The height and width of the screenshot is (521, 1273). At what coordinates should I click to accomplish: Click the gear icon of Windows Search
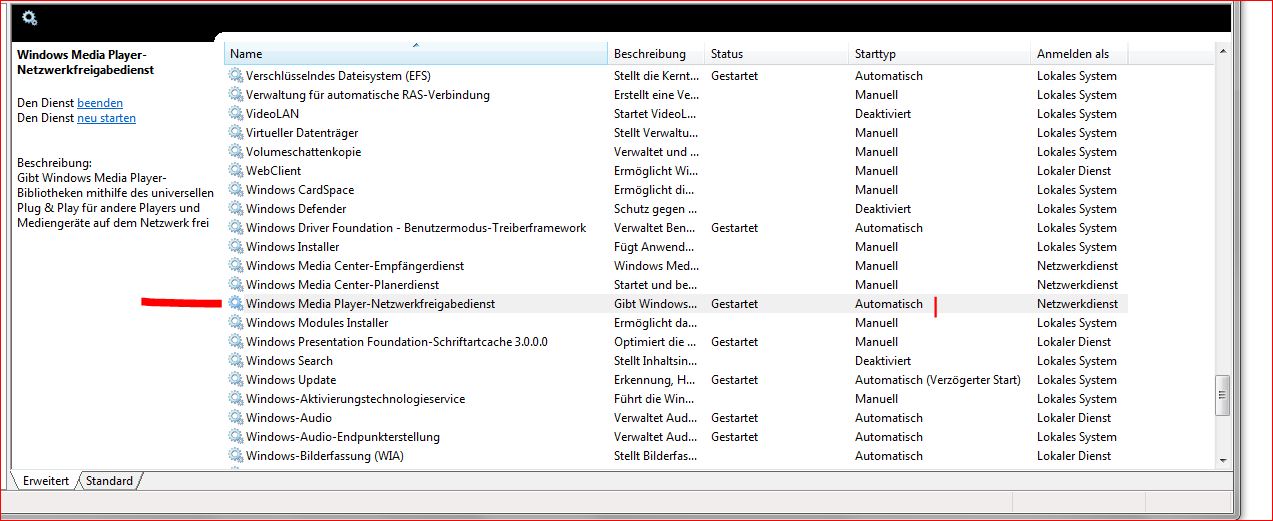coord(236,361)
